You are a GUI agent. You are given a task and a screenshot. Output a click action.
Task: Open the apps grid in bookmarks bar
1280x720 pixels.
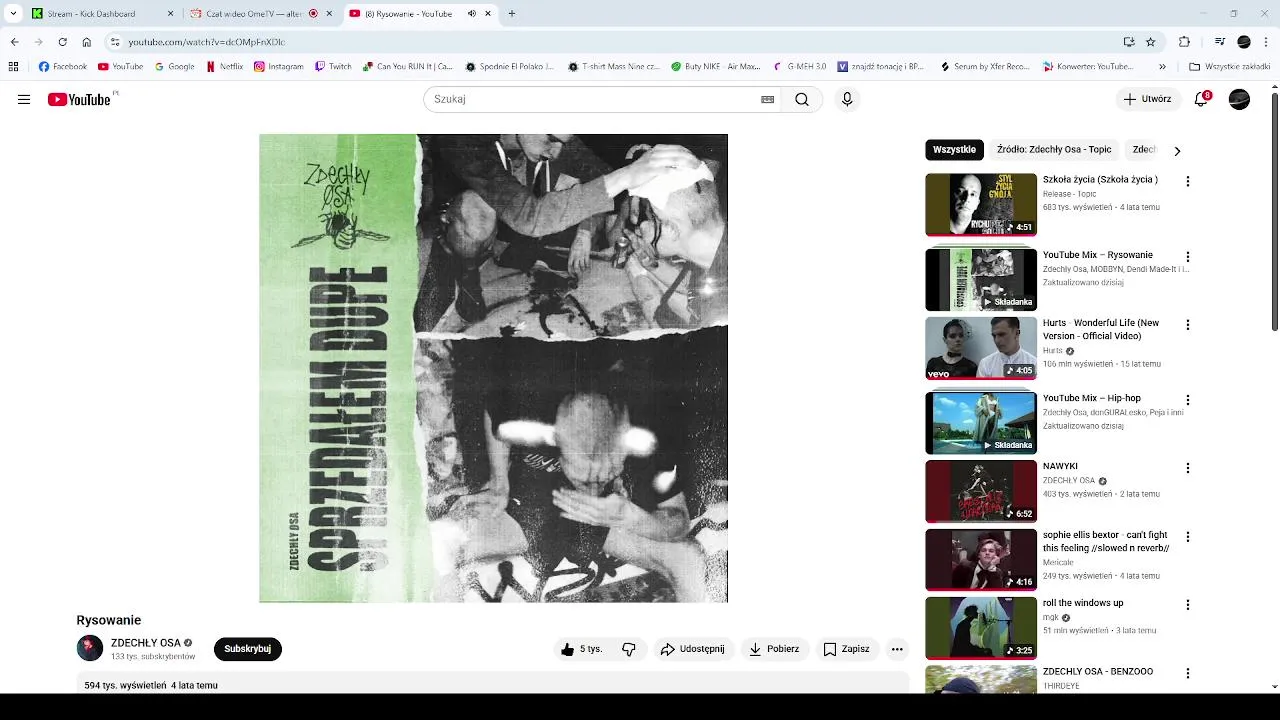13,67
